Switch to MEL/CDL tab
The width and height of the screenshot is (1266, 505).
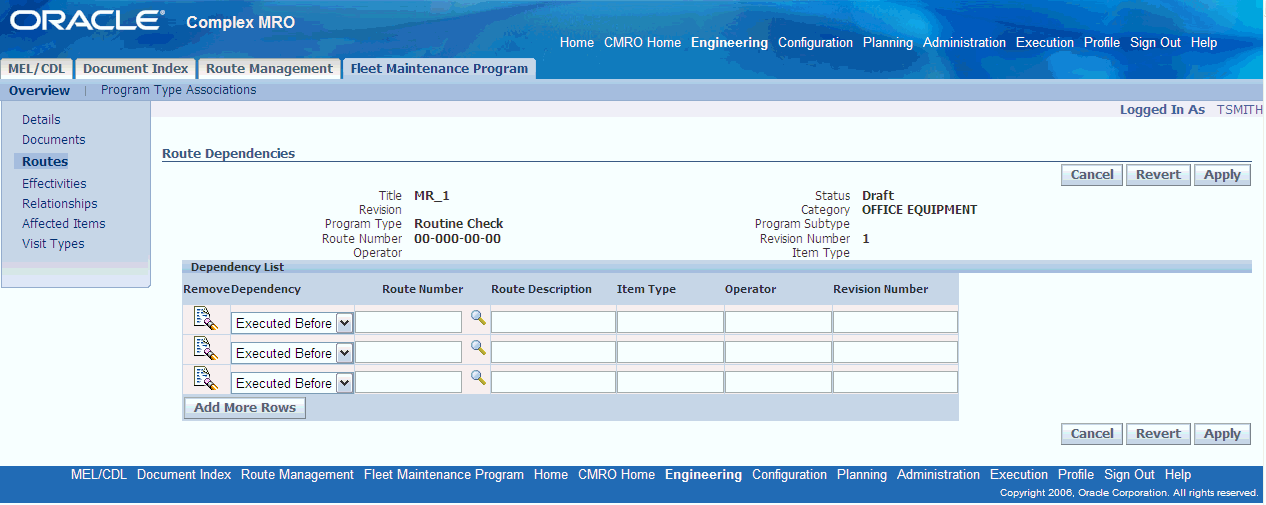[x=37, y=69]
